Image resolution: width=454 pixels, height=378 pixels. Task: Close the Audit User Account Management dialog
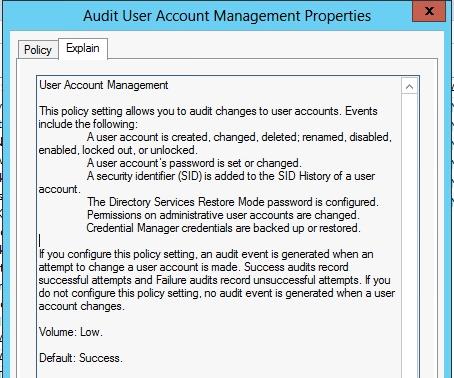click(x=429, y=11)
